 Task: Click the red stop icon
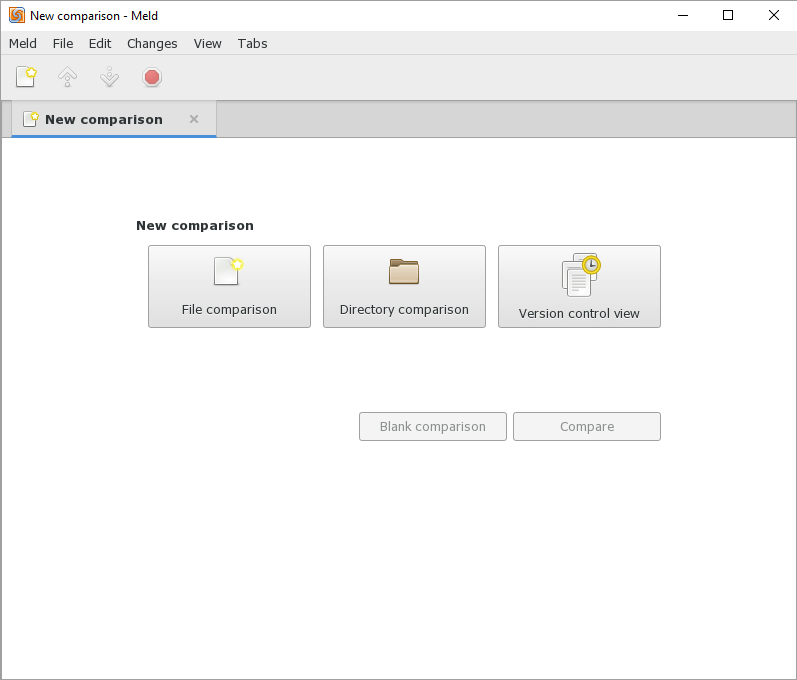[x=152, y=77]
